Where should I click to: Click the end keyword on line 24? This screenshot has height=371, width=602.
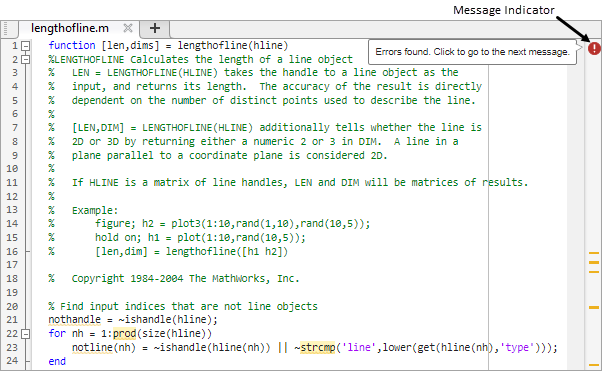point(57,361)
